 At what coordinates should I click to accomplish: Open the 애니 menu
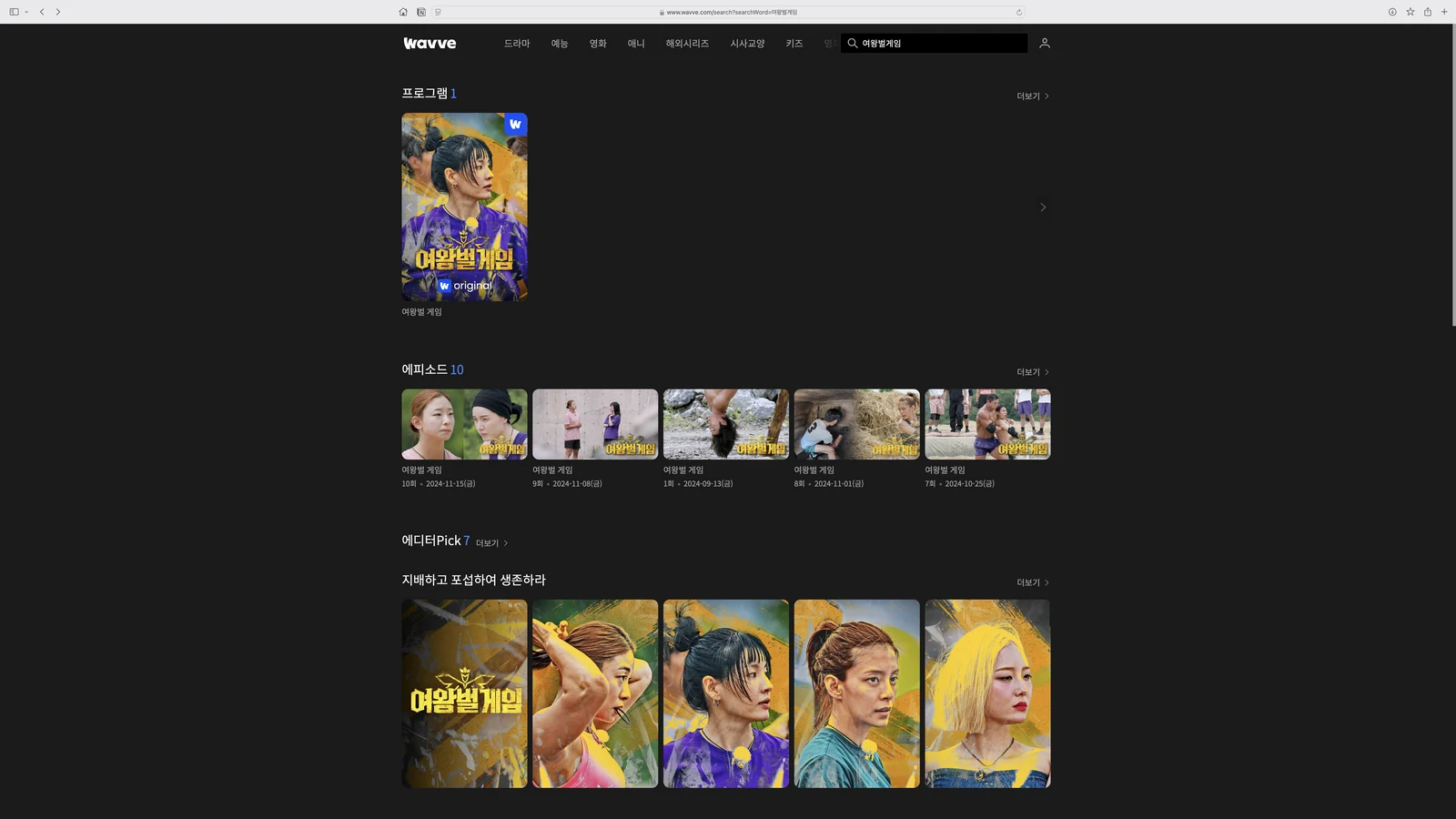point(636,44)
